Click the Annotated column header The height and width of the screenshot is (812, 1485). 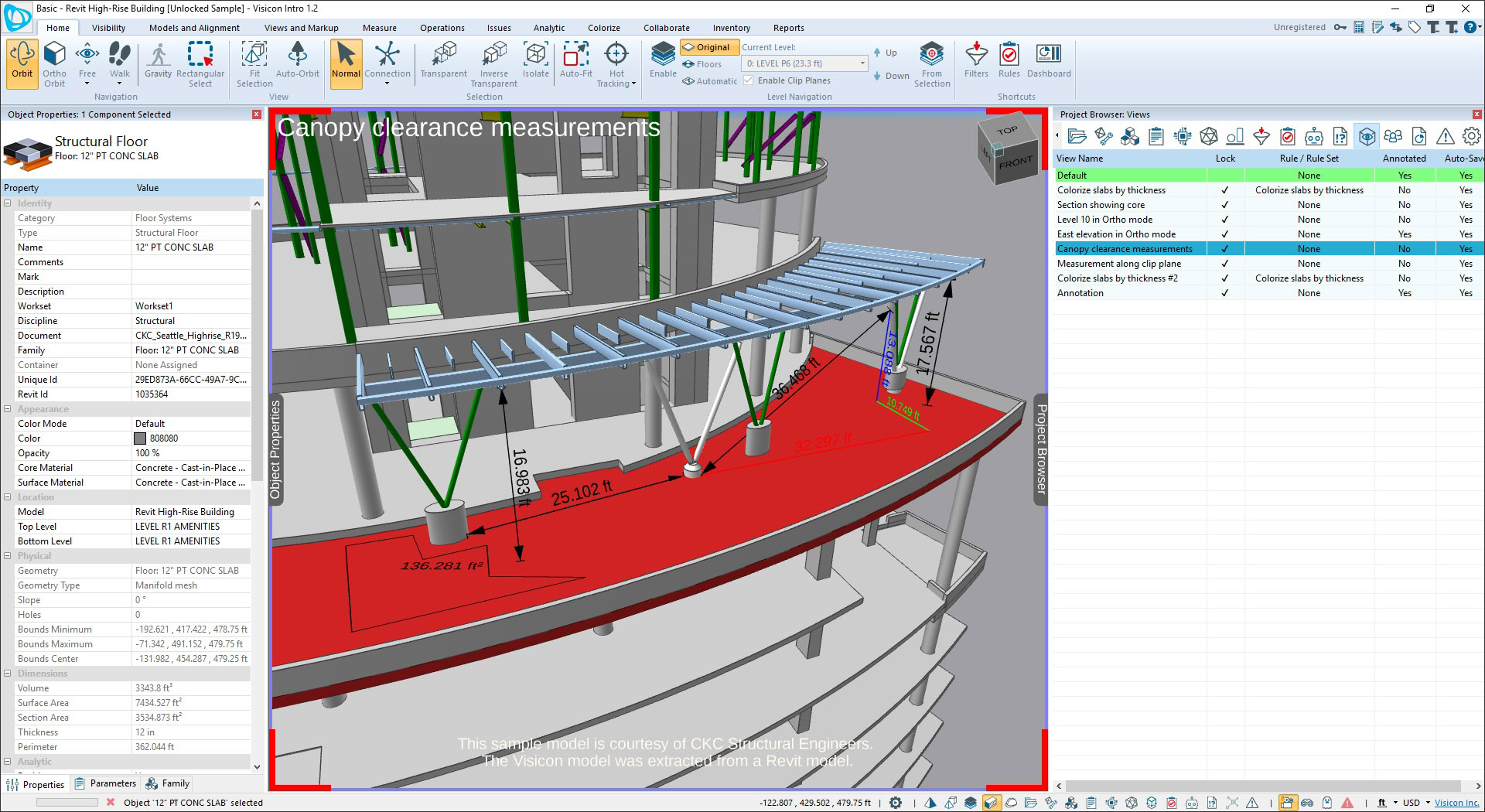(x=1405, y=159)
